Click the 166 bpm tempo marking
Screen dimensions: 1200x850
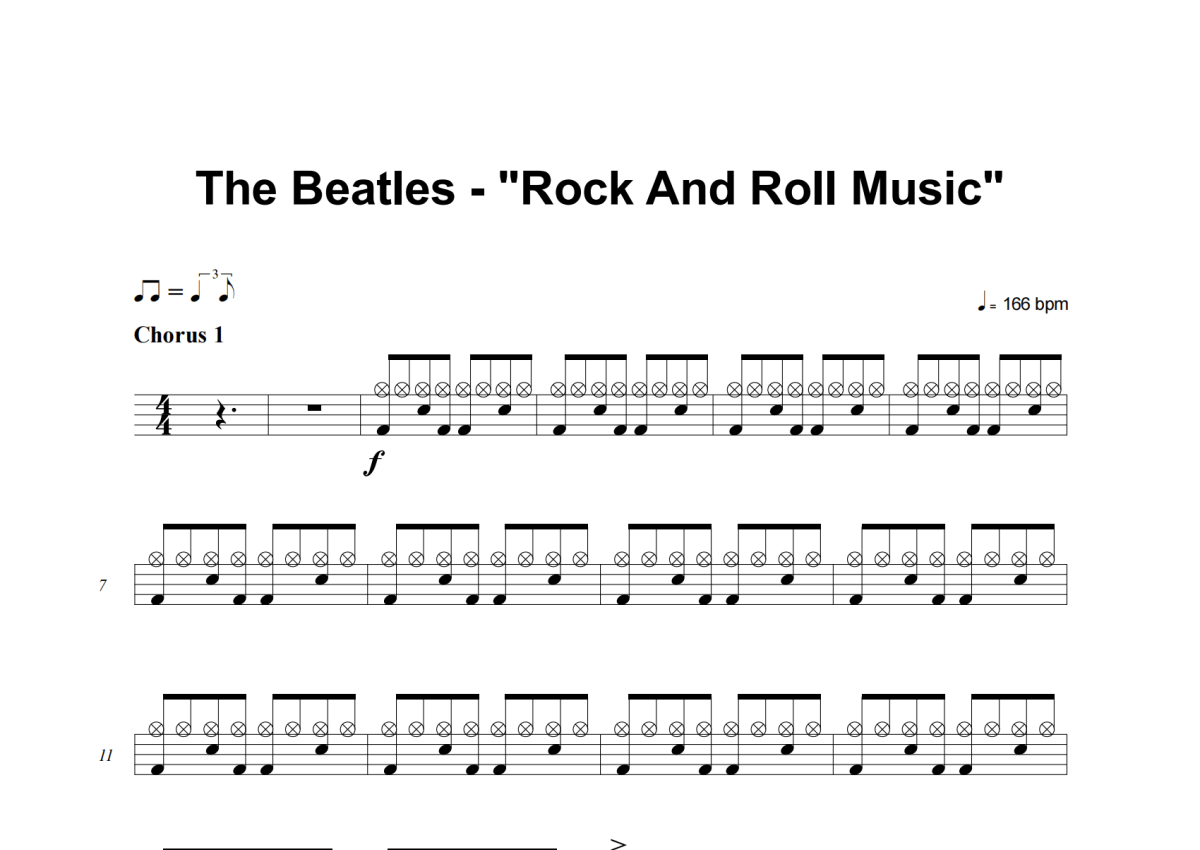(x=1035, y=304)
